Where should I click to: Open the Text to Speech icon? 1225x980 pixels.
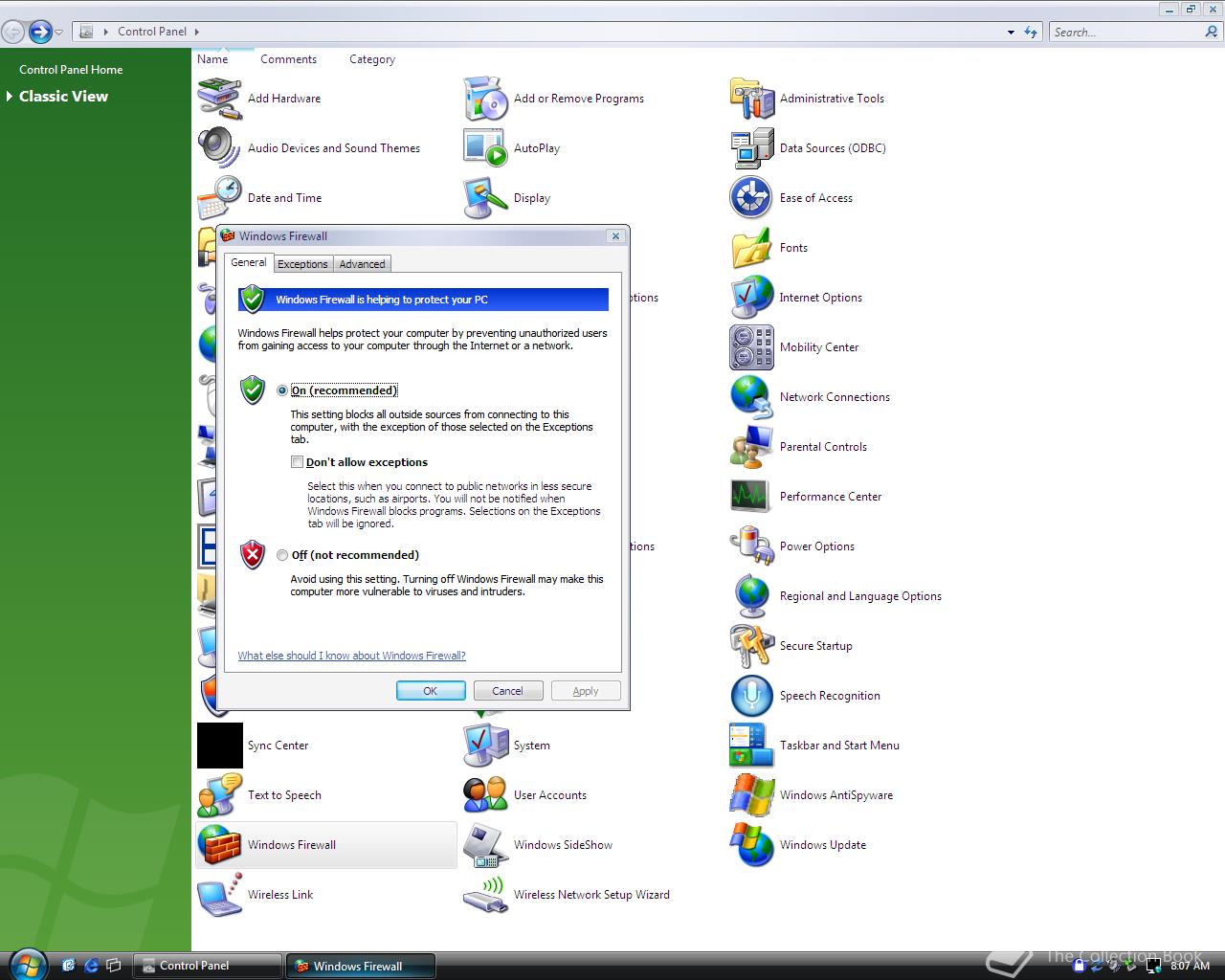[219, 794]
